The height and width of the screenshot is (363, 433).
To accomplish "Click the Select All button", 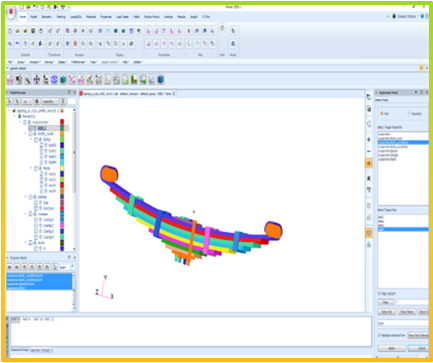I will 386,312.
